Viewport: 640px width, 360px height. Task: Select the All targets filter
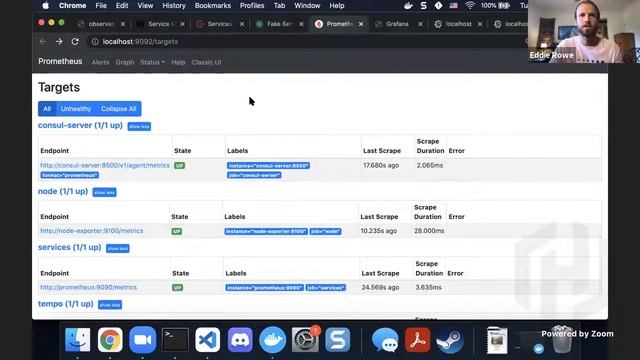[47, 109]
